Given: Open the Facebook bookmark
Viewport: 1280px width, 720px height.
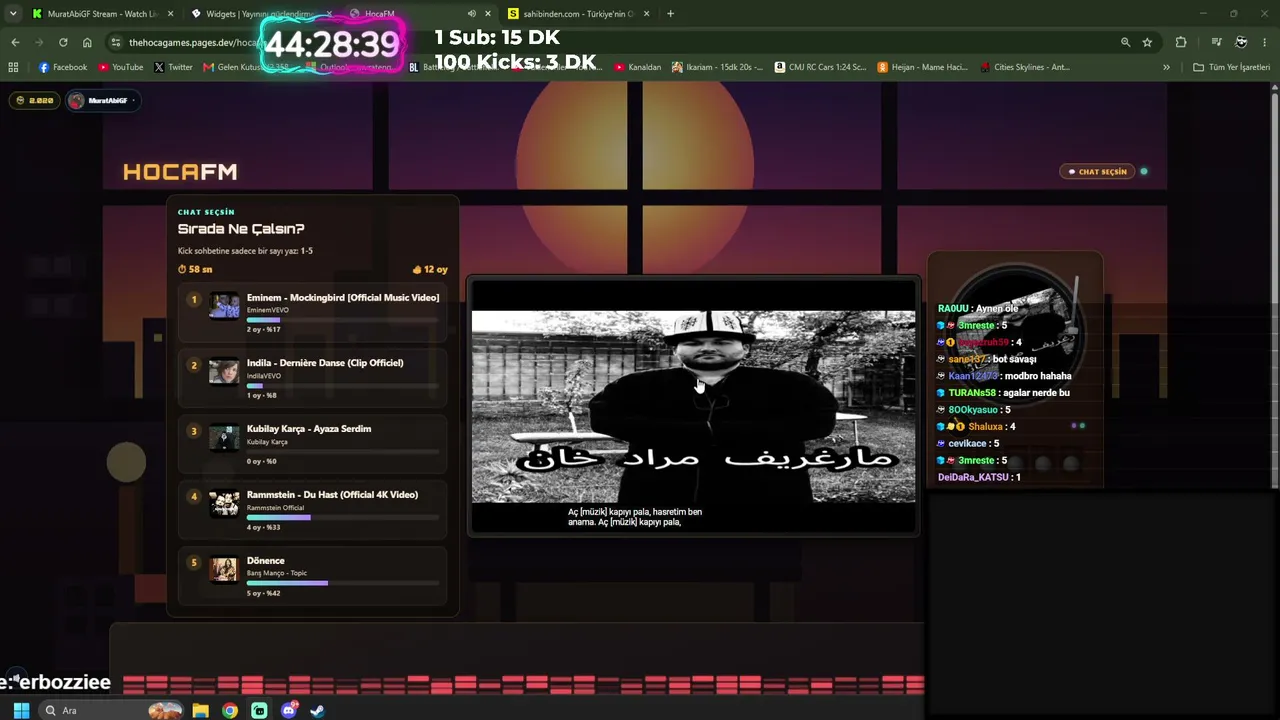Looking at the screenshot, I should (63, 67).
